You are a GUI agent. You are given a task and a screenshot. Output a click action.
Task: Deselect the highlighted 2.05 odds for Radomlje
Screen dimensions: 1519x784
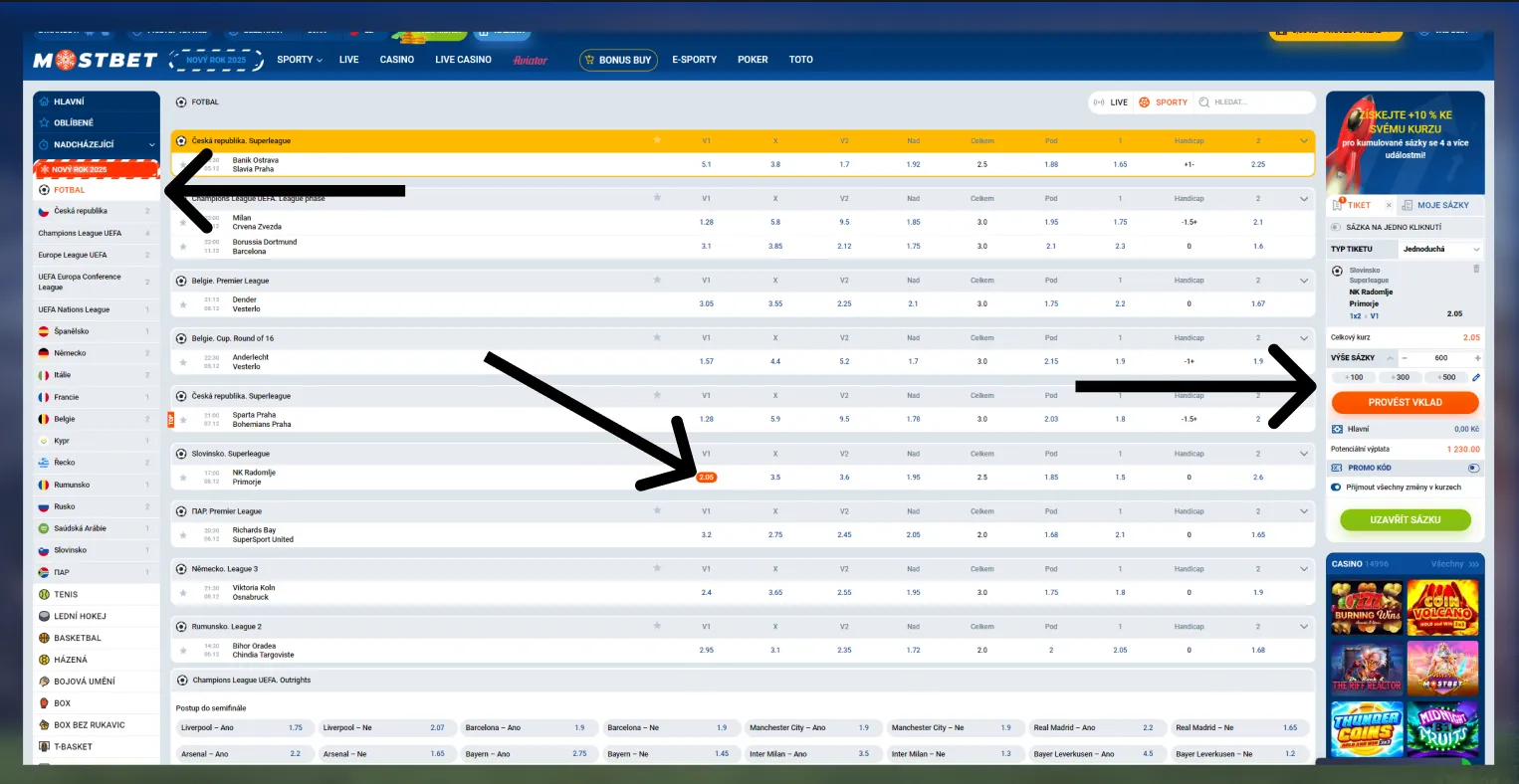tap(706, 478)
